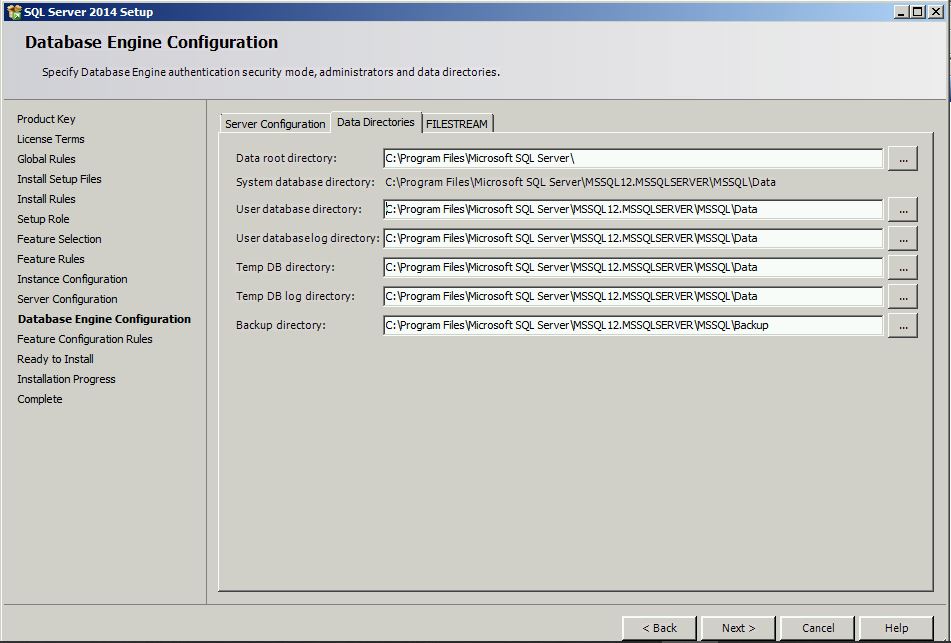Select the Data Directories tab
Viewport: 951px width, 643px height.
coord(375,122)
